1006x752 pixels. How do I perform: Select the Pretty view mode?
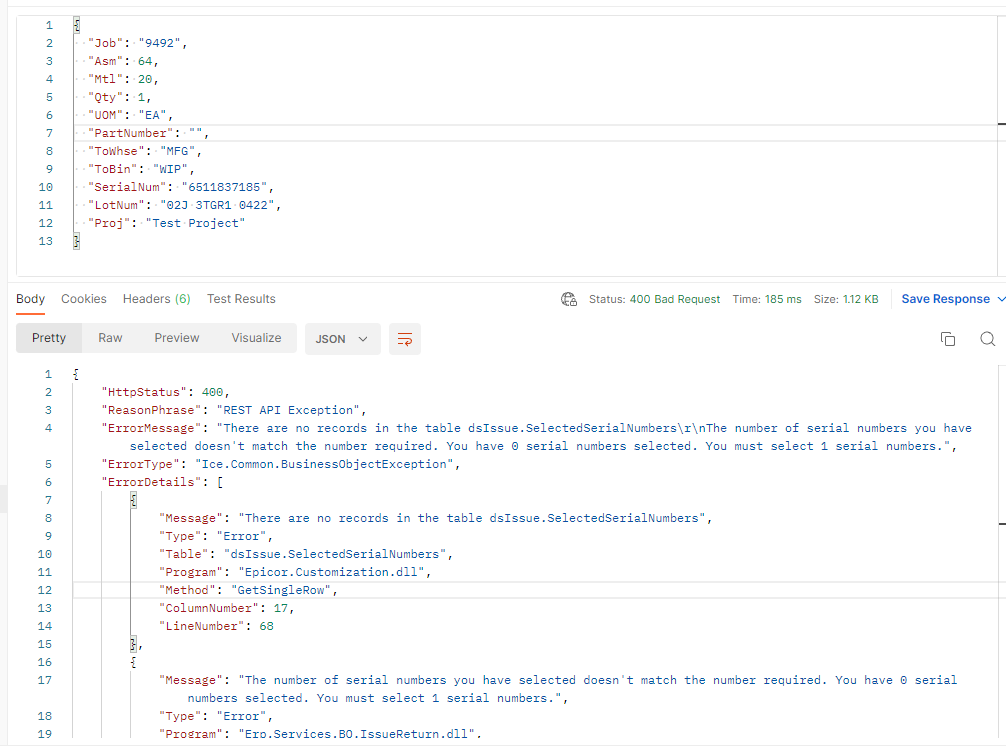49,338
